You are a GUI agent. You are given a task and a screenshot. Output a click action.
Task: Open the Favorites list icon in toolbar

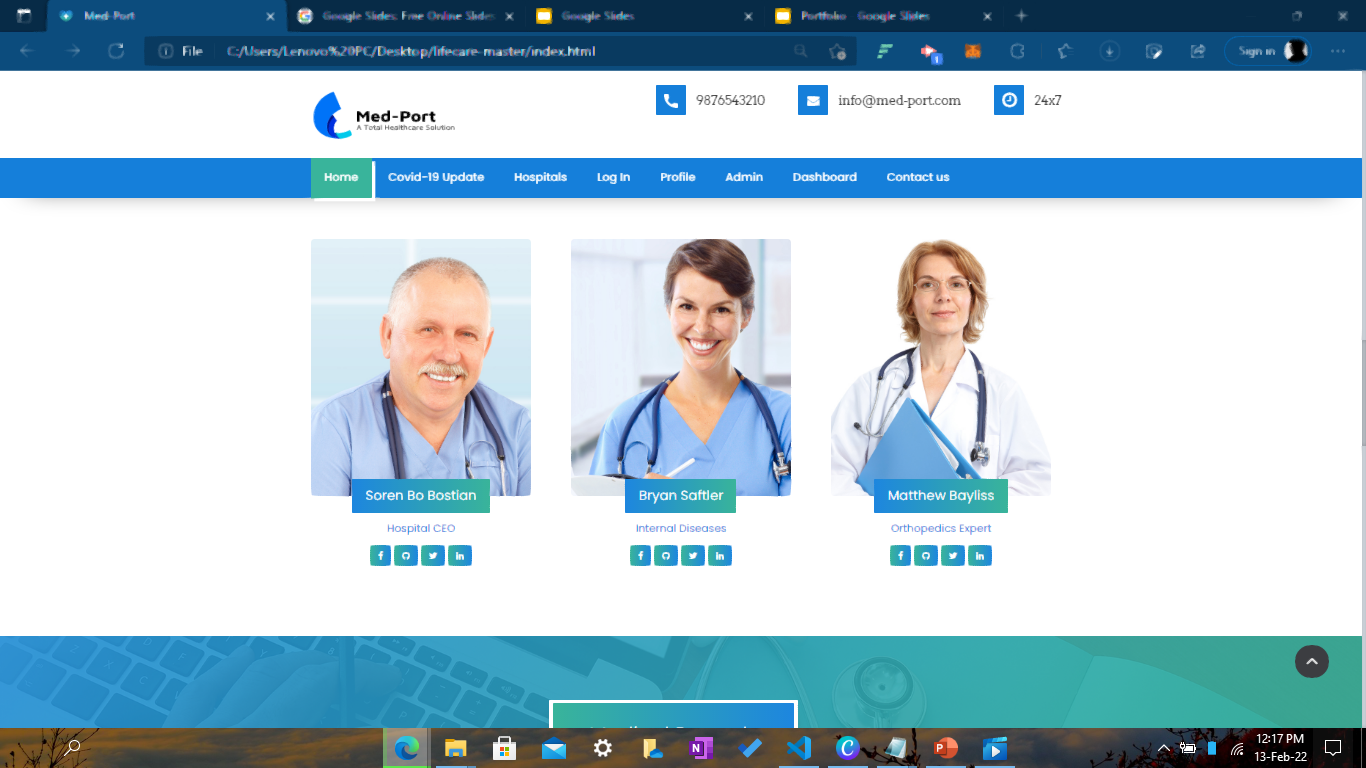pos(1064,51)
